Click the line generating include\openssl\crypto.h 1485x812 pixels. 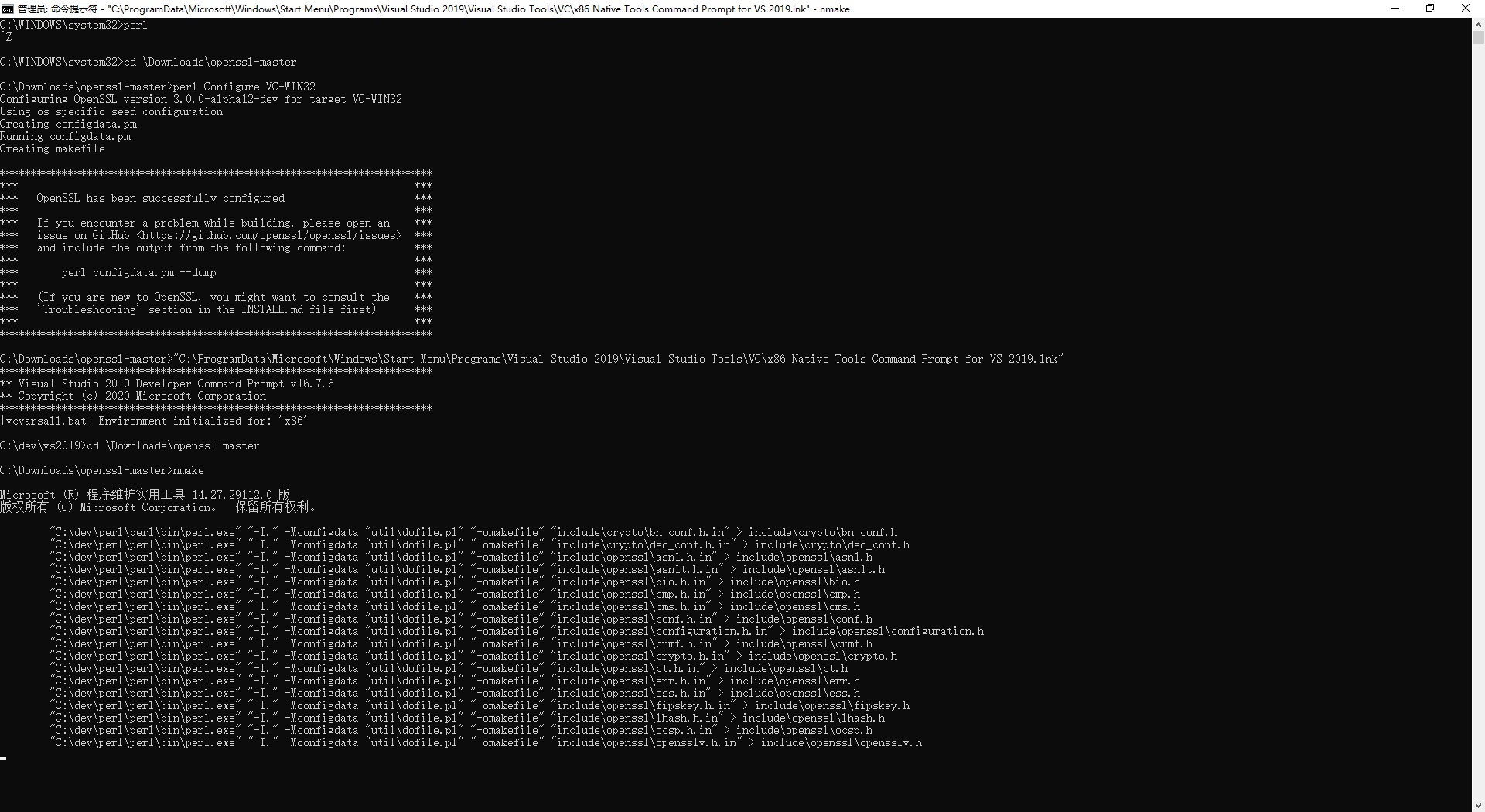click(473, 656)
